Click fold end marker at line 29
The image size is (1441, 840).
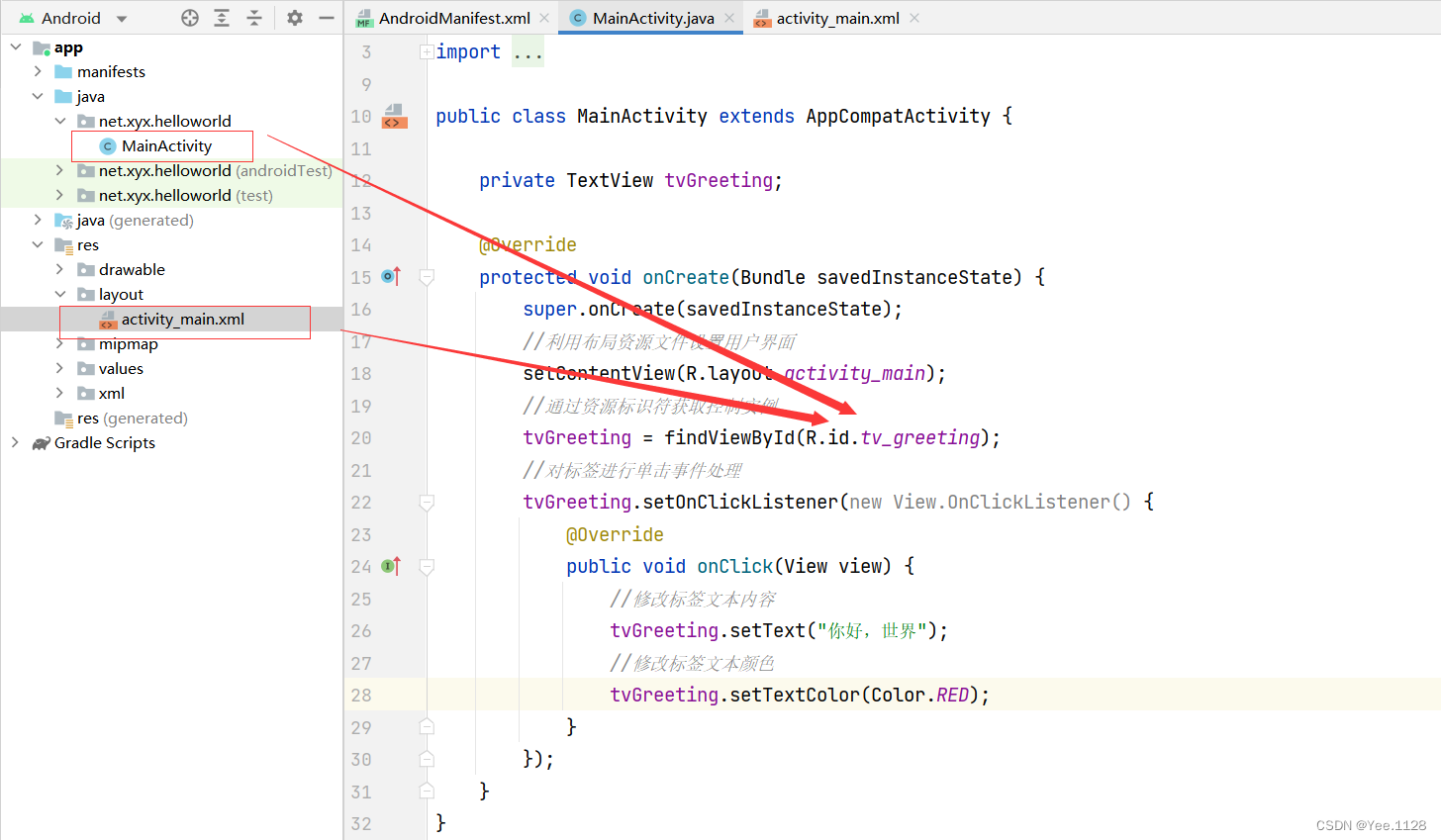427,726
